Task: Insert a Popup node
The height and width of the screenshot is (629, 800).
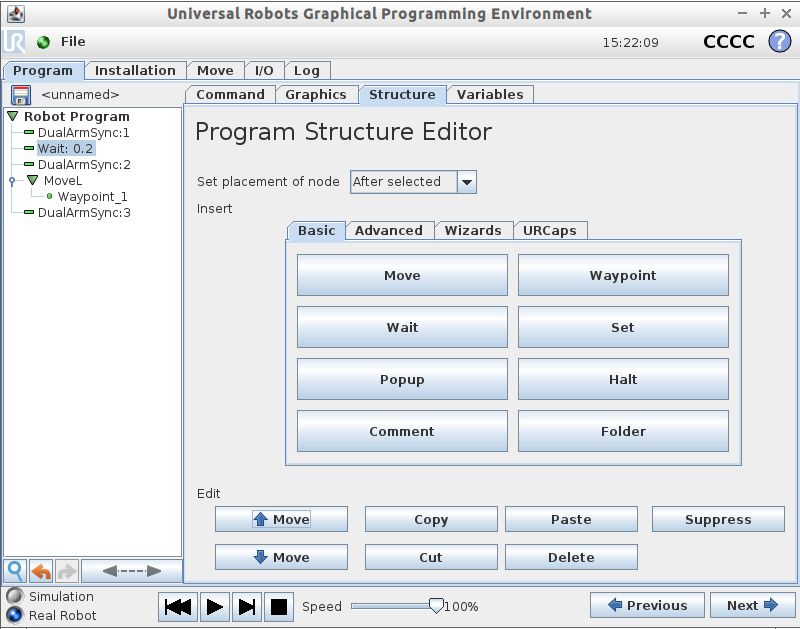Action: 402,379
